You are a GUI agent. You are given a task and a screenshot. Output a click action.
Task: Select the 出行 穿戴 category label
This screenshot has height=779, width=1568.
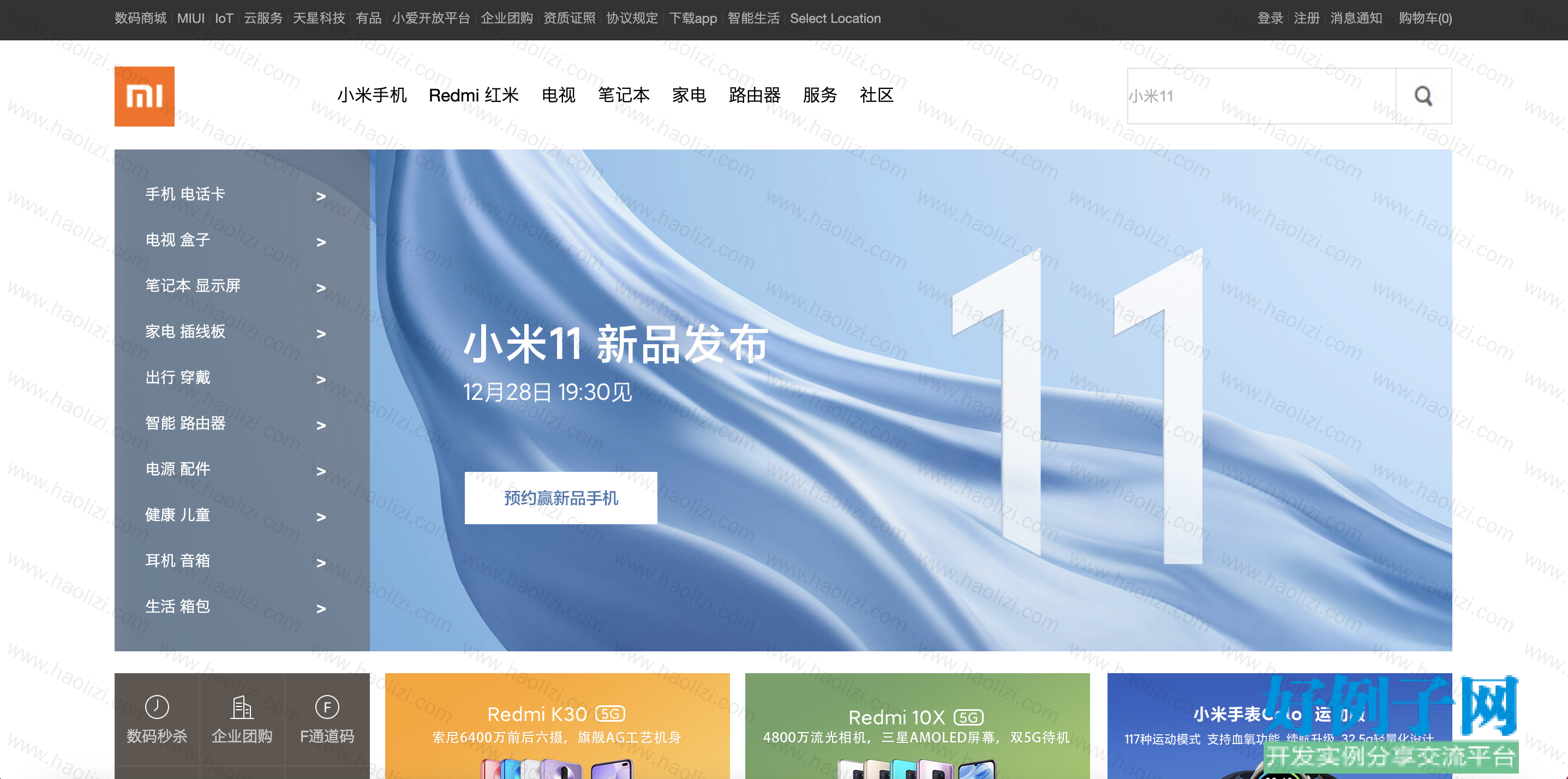[x=178, y=377]
